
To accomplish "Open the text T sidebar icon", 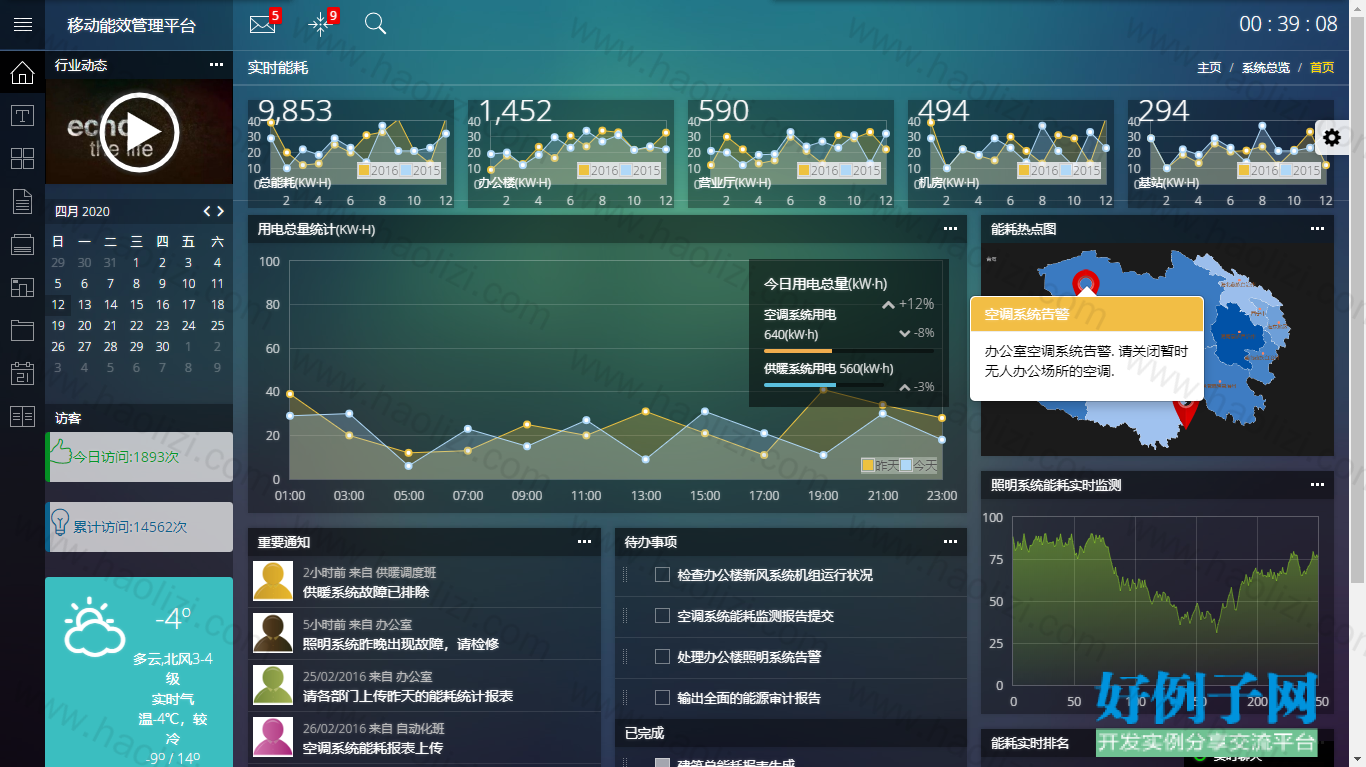I will (x=22, y=115).
